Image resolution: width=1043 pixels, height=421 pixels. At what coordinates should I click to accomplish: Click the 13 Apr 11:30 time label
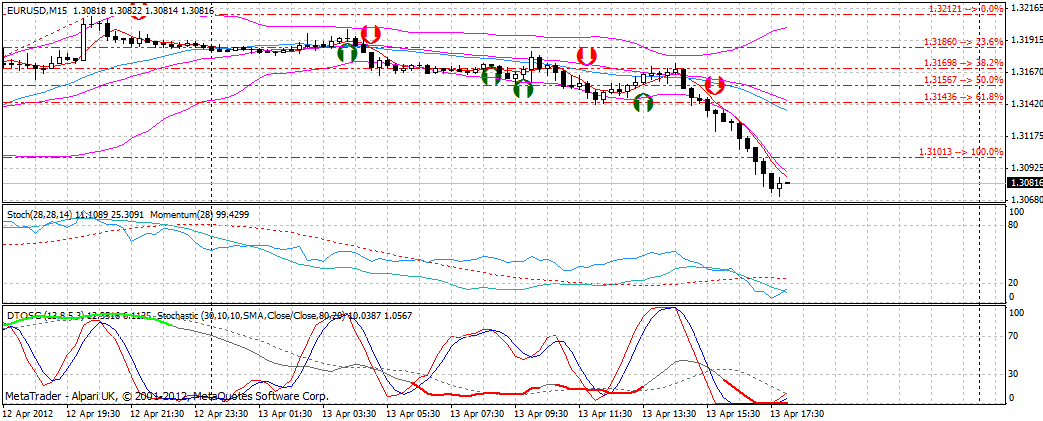(x=604, y=413)
